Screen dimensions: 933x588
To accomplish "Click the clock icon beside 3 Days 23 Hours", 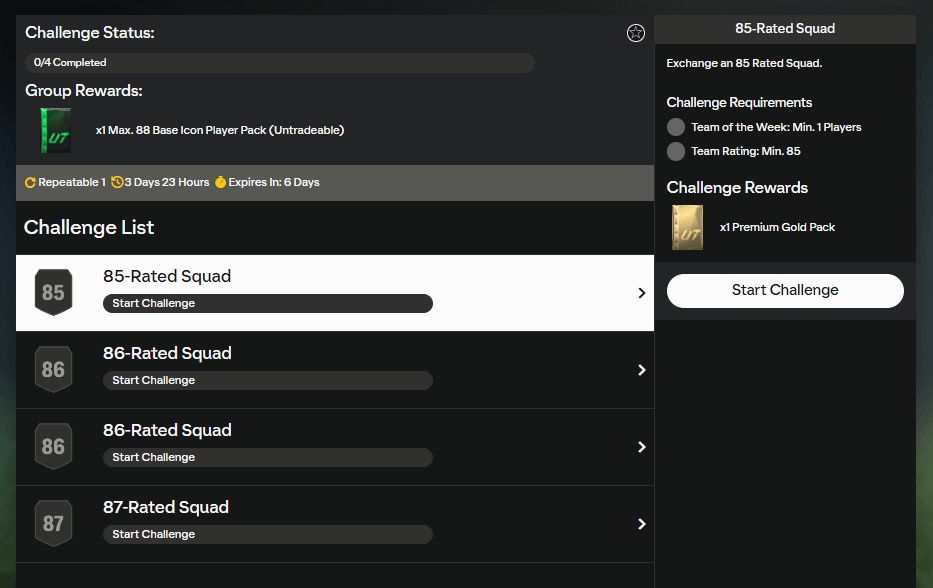I will 117,183.
